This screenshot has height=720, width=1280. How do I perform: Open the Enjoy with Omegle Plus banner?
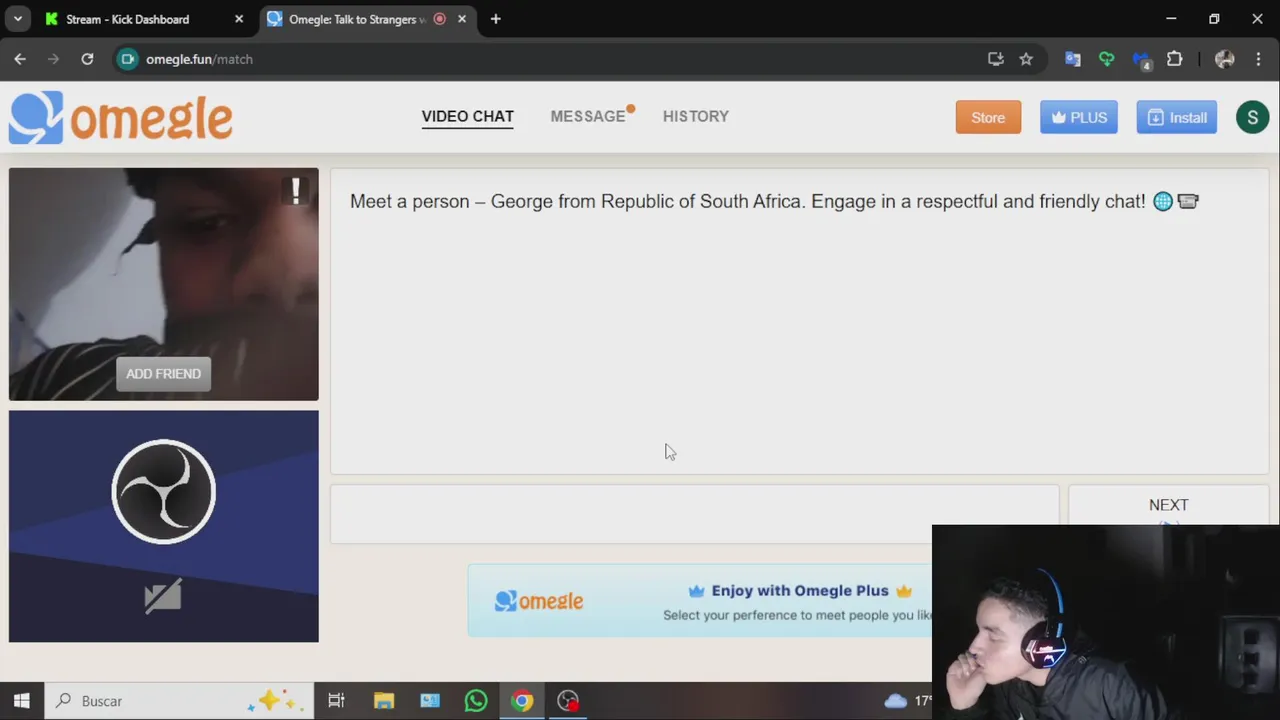(700, 601)
